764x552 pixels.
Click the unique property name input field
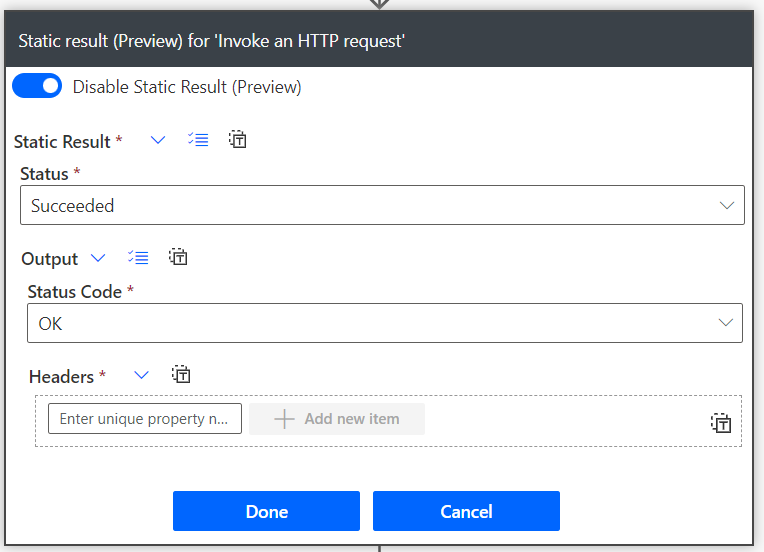145,419
